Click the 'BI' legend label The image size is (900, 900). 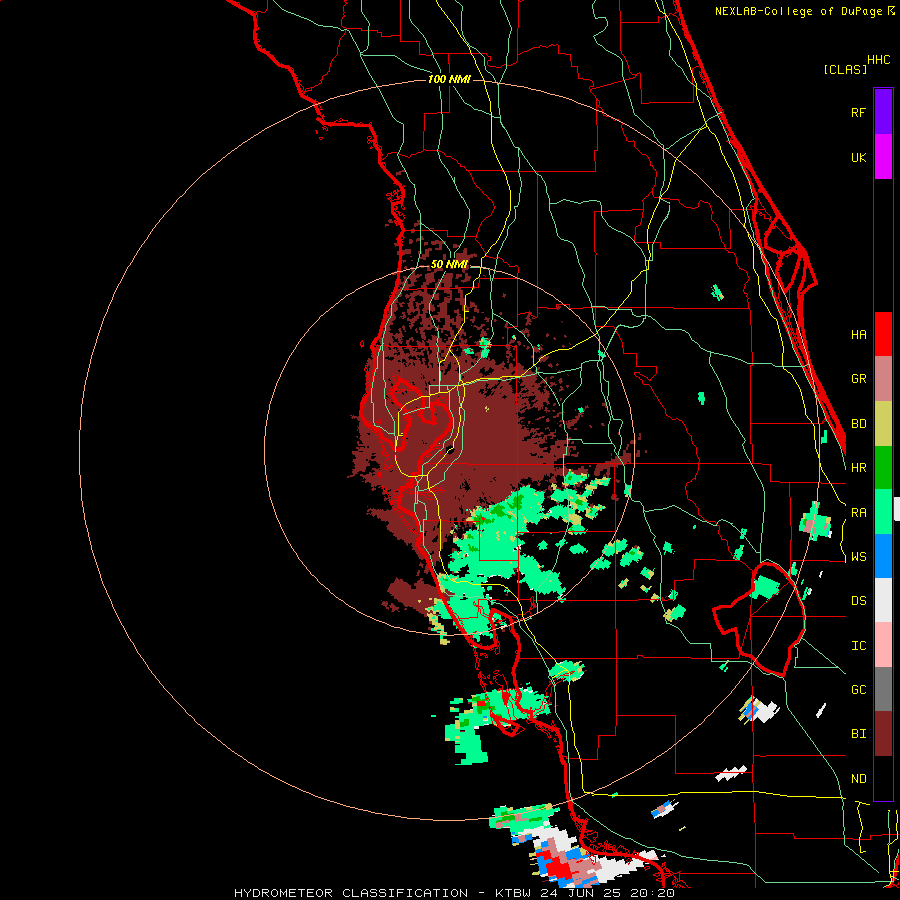(858, 734)
